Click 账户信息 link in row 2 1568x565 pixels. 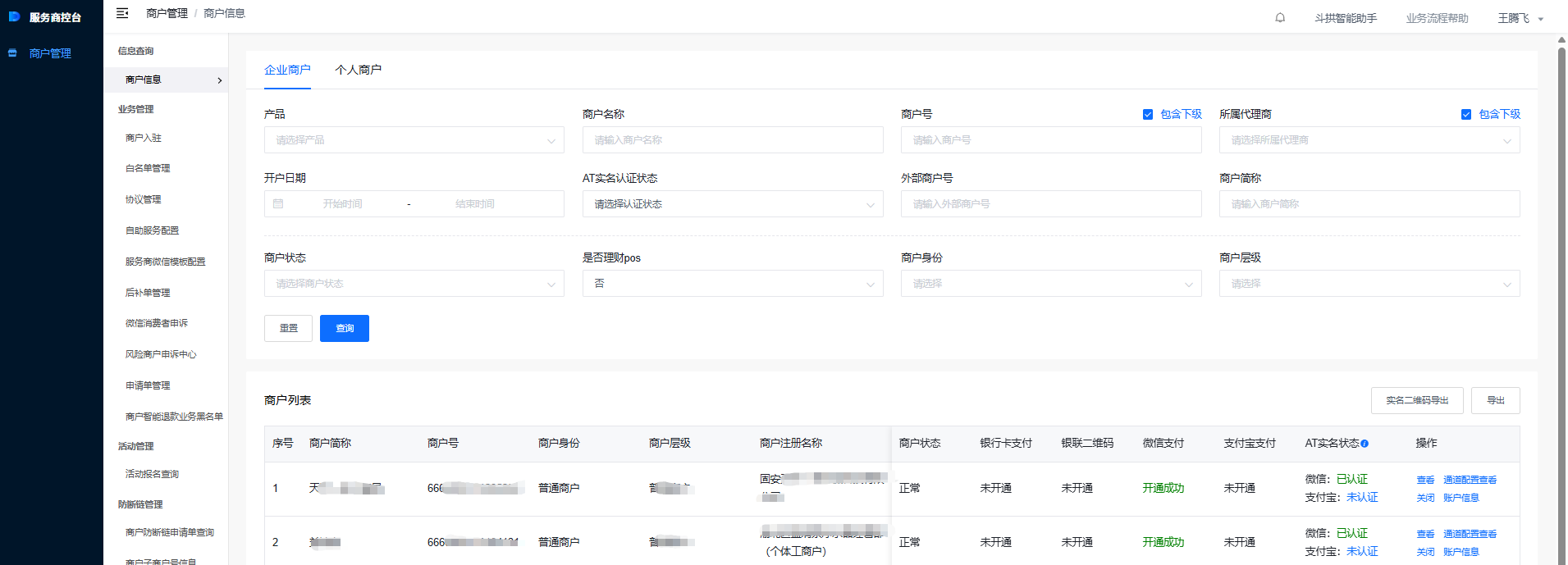[1461, 552]
